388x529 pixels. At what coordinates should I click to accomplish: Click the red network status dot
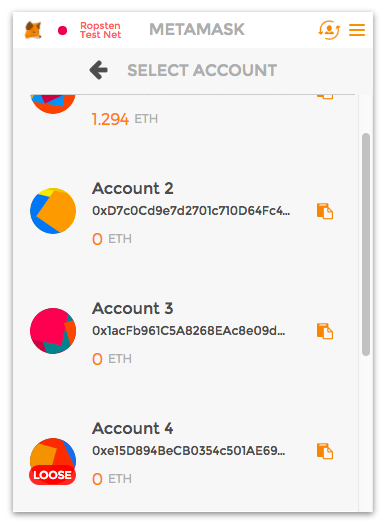pyautogui.click(x=62, y=30)
